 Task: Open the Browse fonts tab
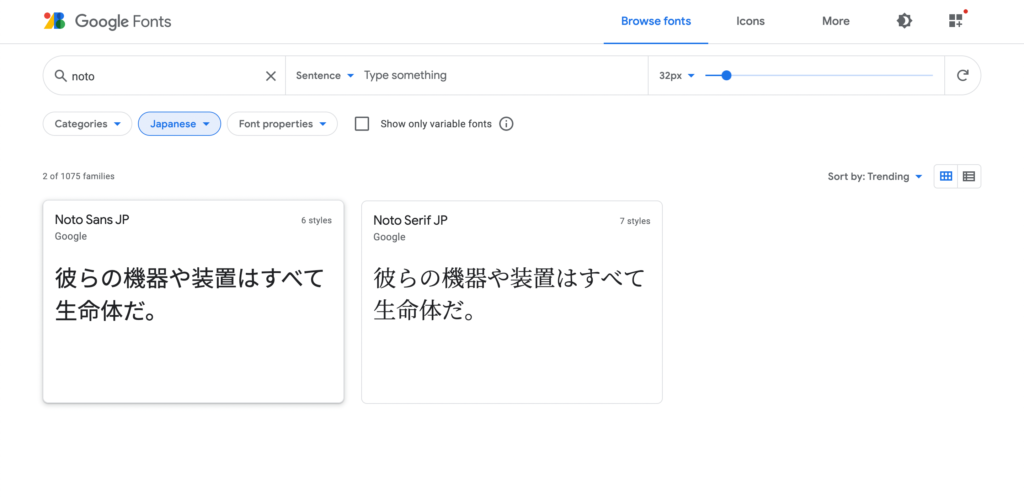656,22
